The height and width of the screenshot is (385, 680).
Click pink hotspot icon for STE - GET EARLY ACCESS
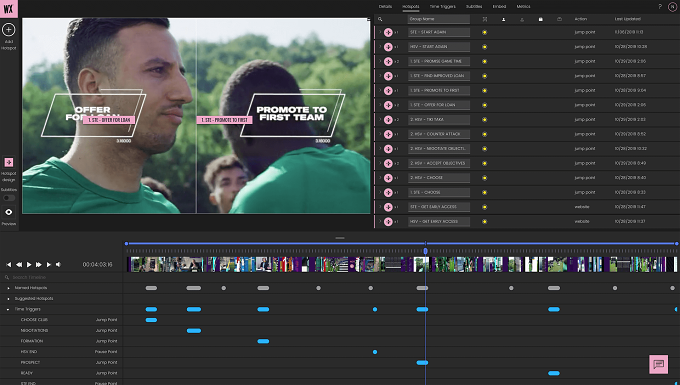pos(388,207)
